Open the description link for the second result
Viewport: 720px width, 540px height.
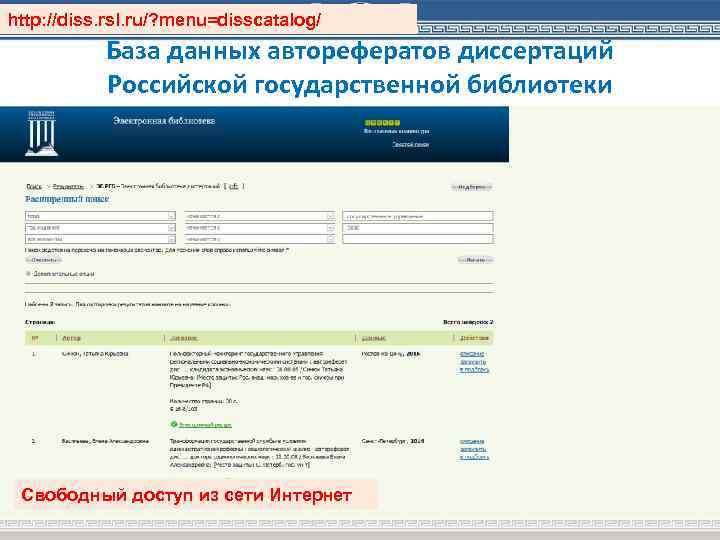click(x=472, y=441)
